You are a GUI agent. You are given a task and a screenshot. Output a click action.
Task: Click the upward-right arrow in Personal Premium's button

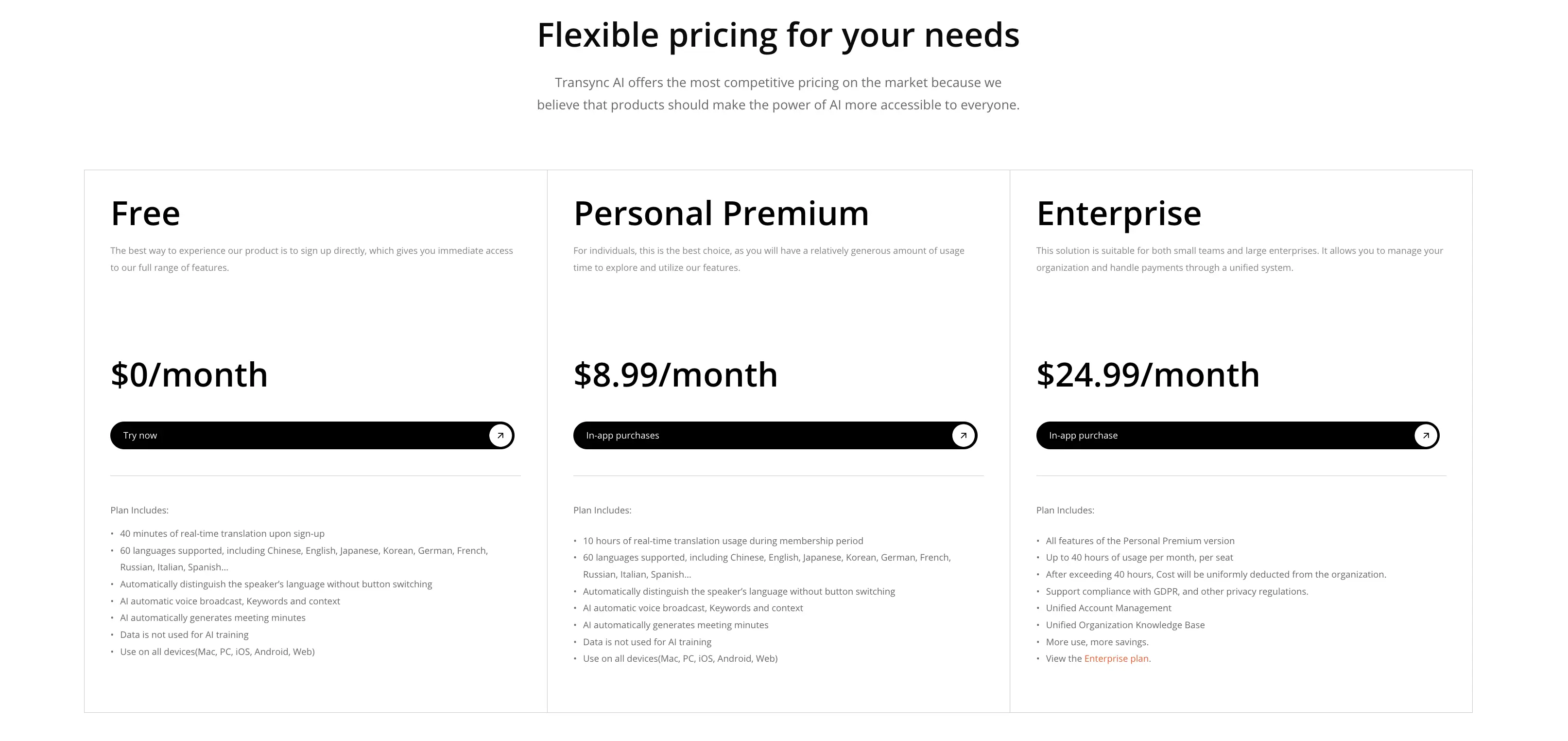[x=963, y=435]
